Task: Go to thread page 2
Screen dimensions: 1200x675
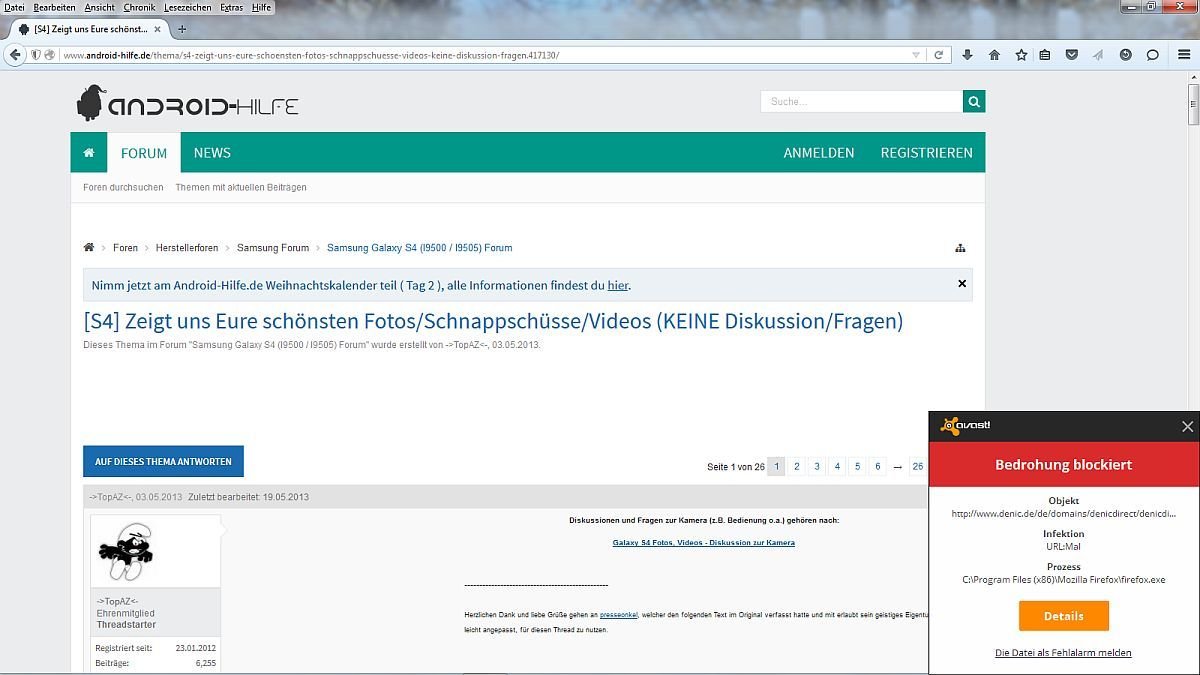Action: 797,466
